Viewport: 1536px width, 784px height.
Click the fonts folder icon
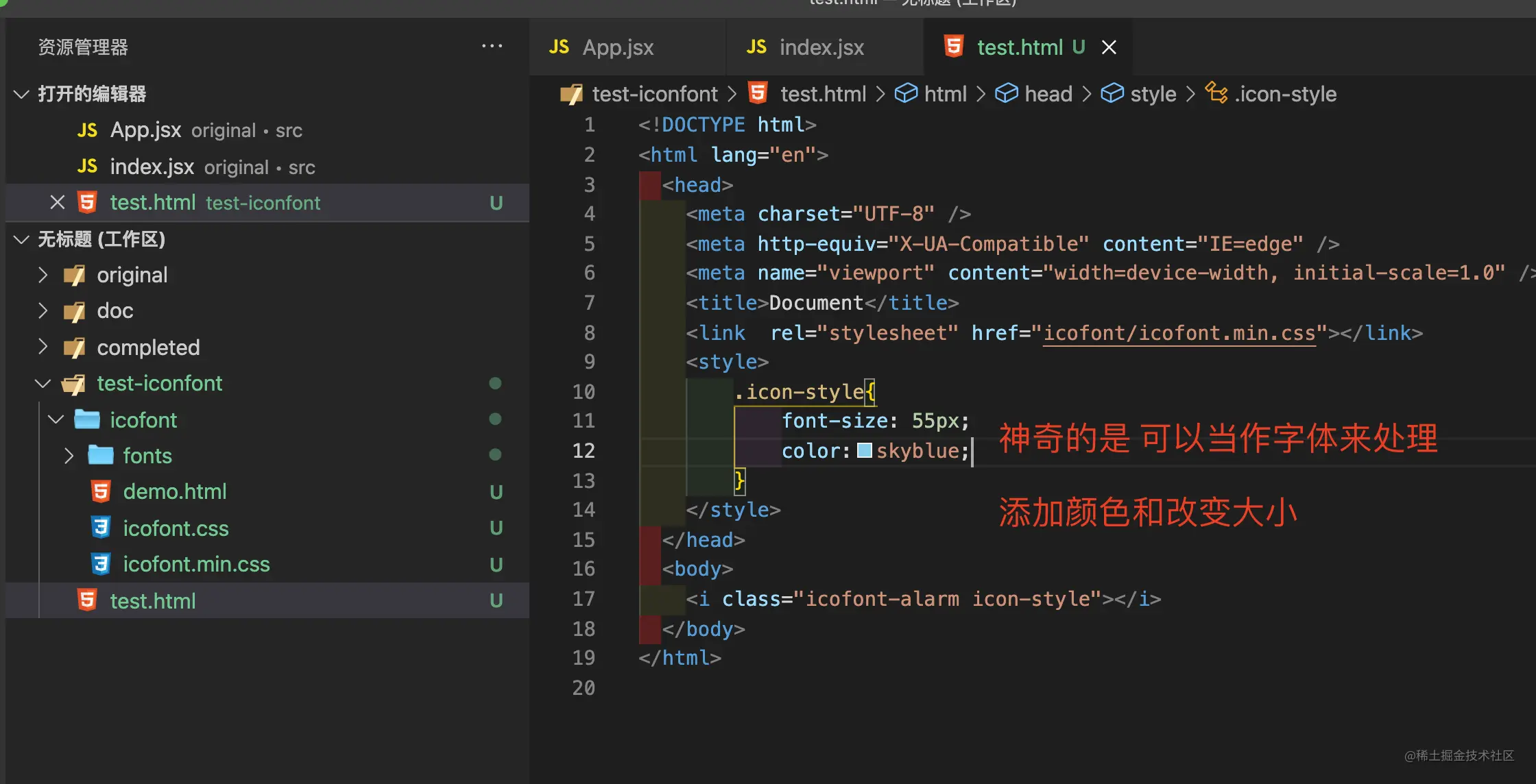coord(101,455)
